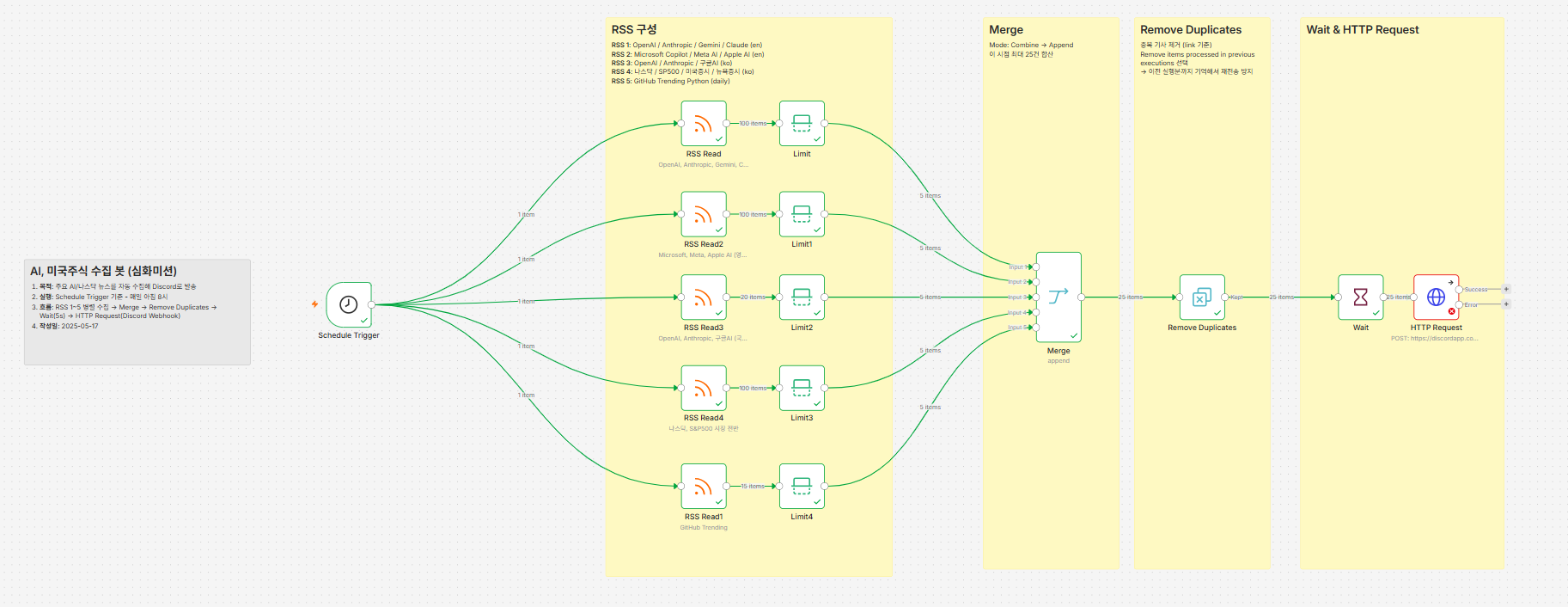Select the 'Wait & HTTP Request' note heading
The width and height of the screenshot is (1568, 607).
(1363, 29)
